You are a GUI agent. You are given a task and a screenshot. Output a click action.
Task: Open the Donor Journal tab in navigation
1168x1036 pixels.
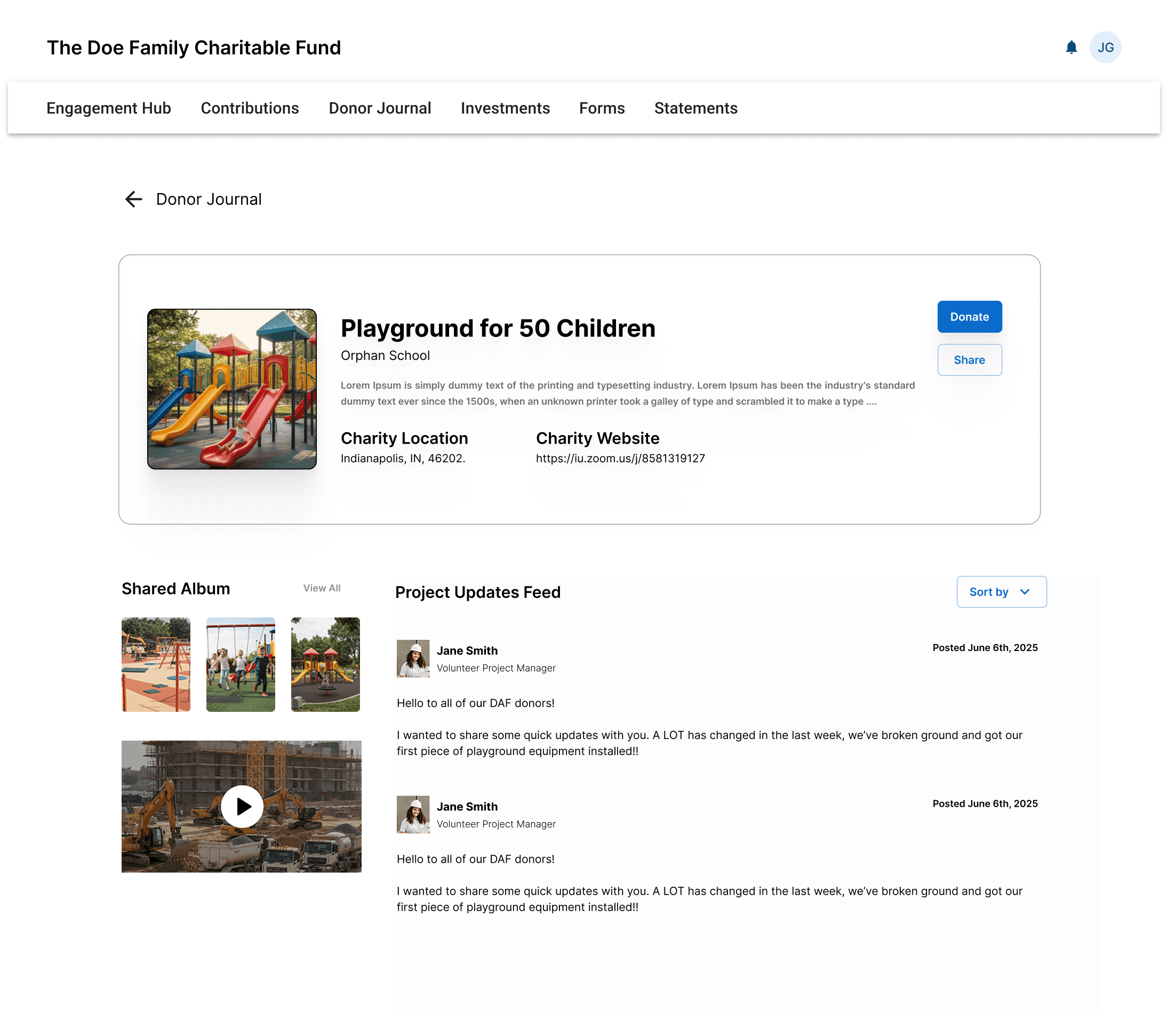click(x=379, y=108)
